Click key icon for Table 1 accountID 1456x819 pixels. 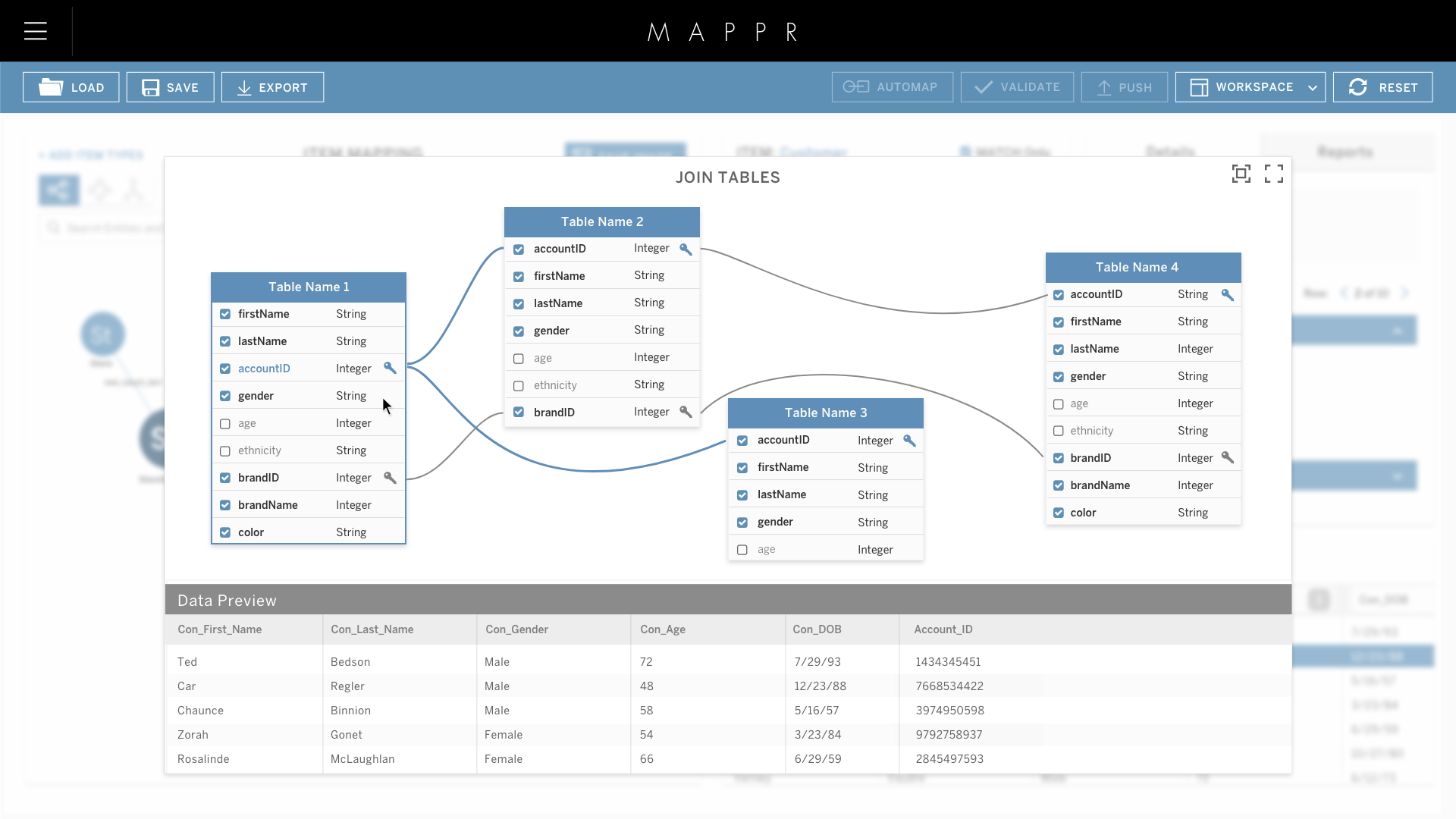coord(390,368)
